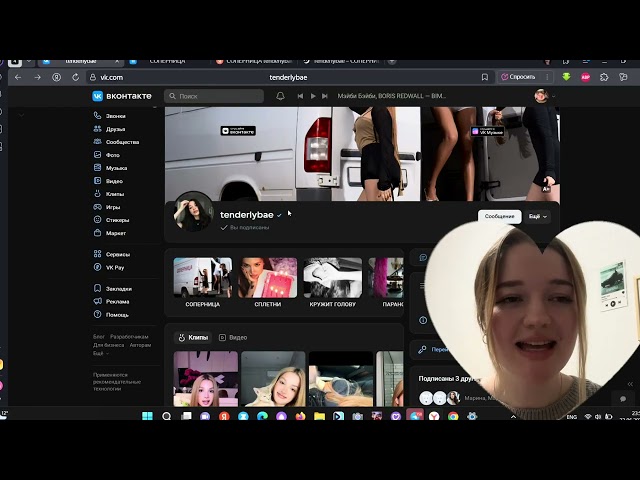Open the СПЛЕТНИ album thumbnail
The image size is (640, 480).
pyautogui.click(x=268, y=278)
